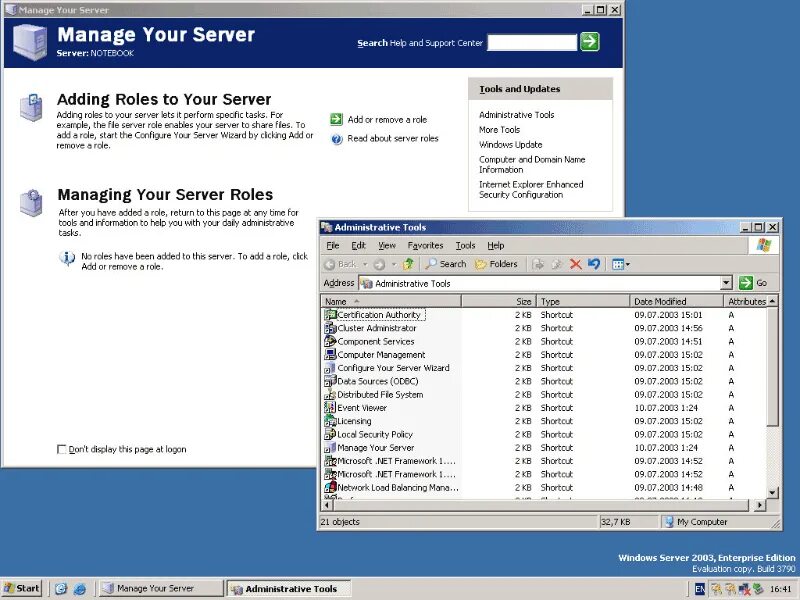This screenshot has width=800, height=600.
Task: Click the Windows Update link
Action: tap(511, 144)
